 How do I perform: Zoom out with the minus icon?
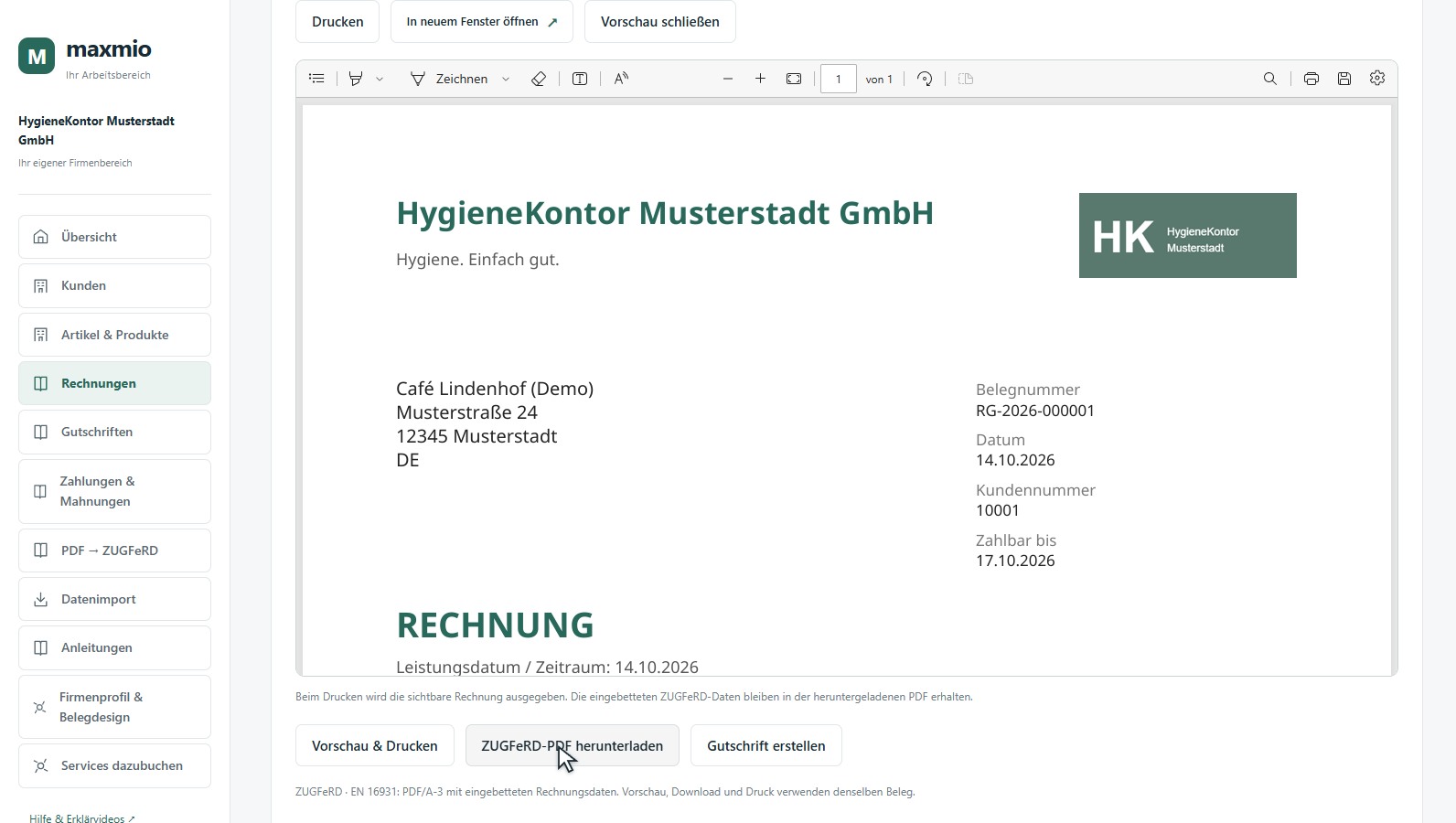point(728,79)
